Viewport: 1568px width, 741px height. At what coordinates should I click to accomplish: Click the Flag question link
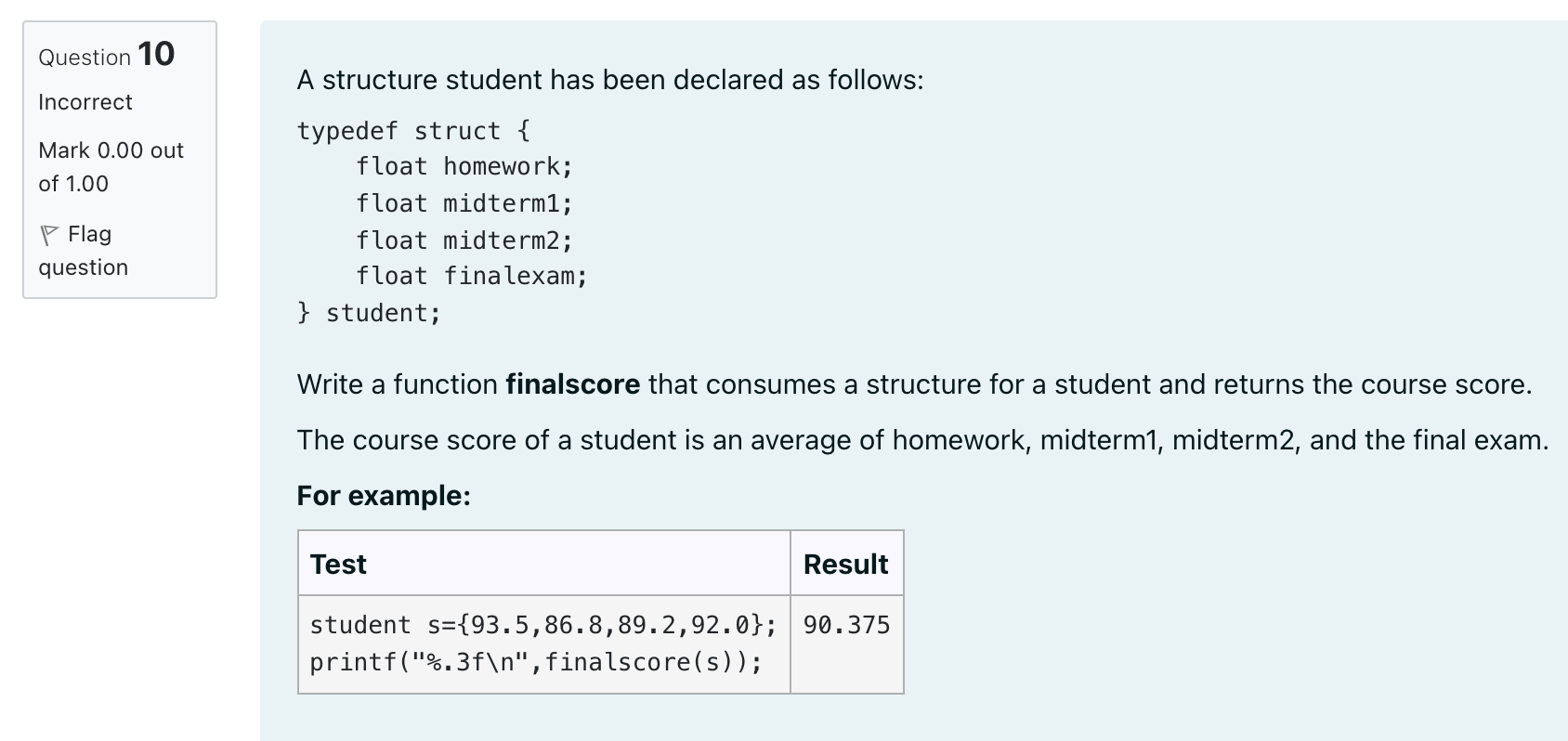pos(84,251)
